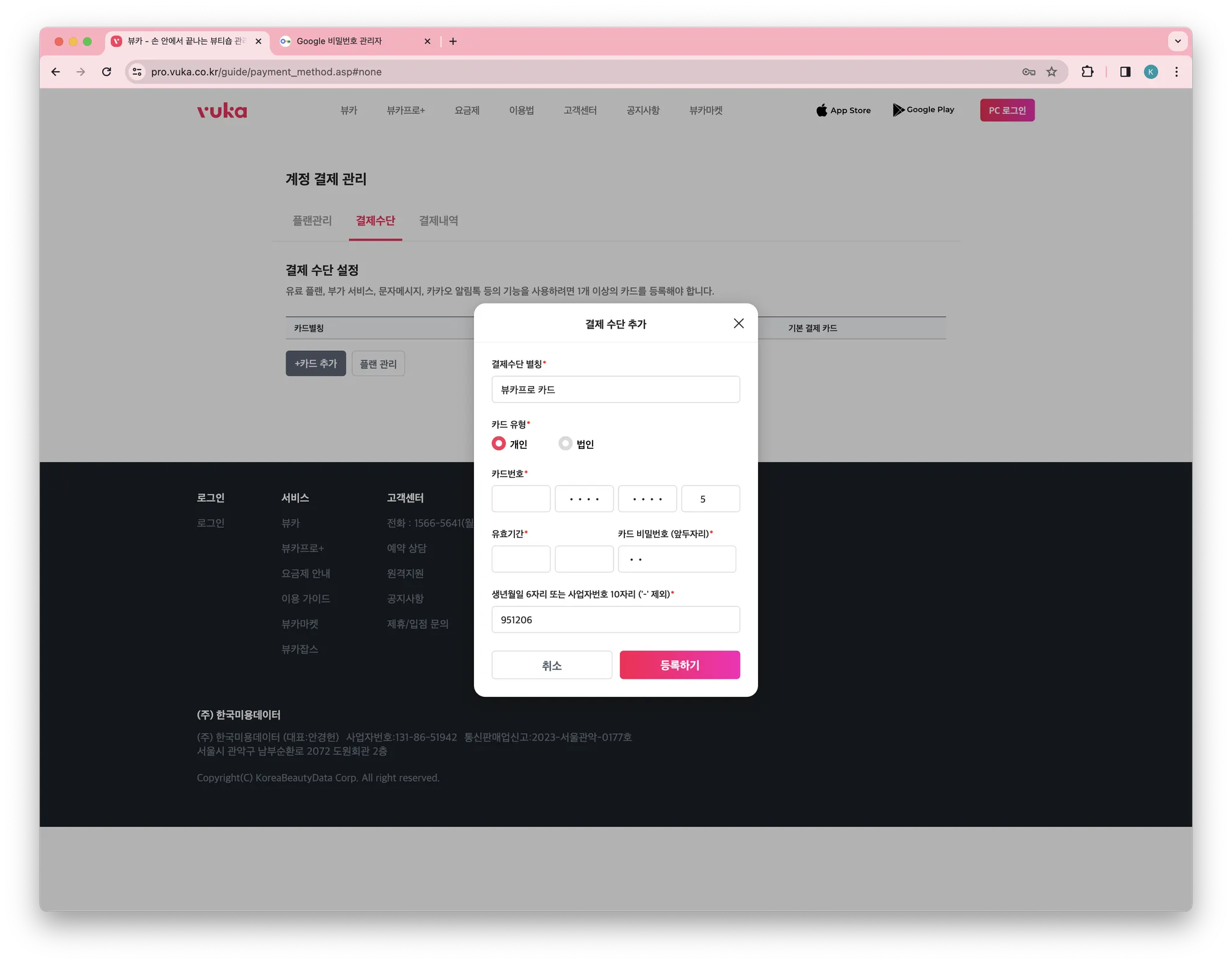Switch to the 플랜관리 tab
The height and width of the screenshot is (964, 1232).
(312, 221)
